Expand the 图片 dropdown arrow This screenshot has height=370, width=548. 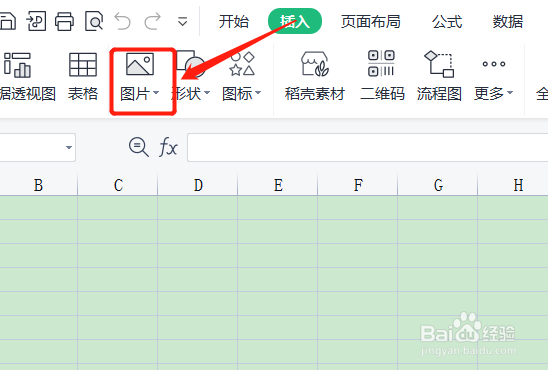click(156, 93)
